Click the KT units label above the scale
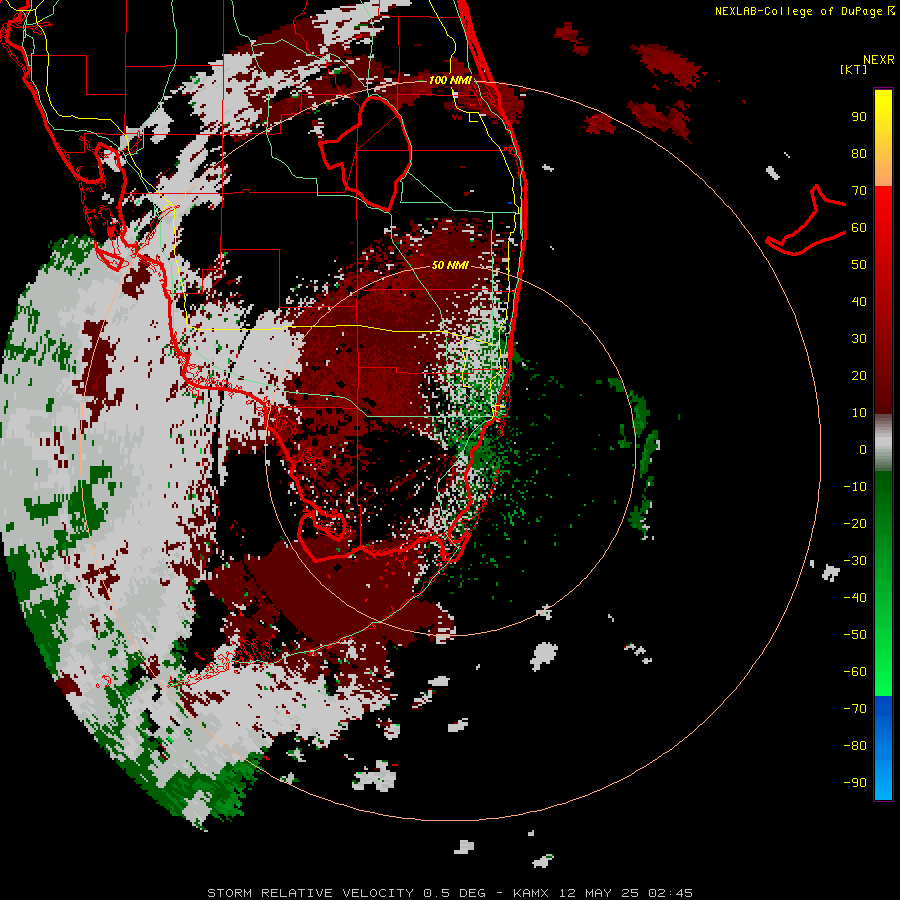The height and width of the screenshot is (900, 900). [x=854, y=69]
